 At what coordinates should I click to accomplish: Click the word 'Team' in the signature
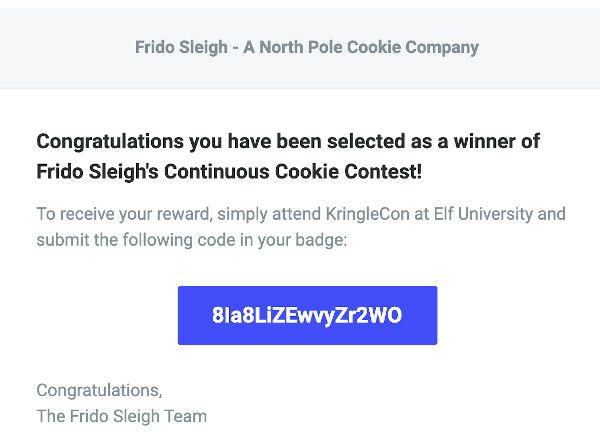[x=186, y=416]
